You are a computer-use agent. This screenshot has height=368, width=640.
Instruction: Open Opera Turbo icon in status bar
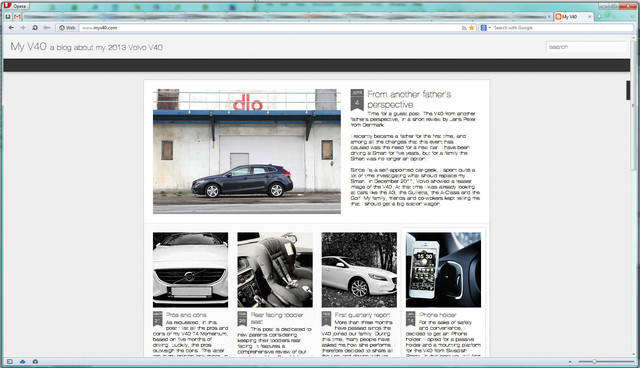(x=36, y=361)
